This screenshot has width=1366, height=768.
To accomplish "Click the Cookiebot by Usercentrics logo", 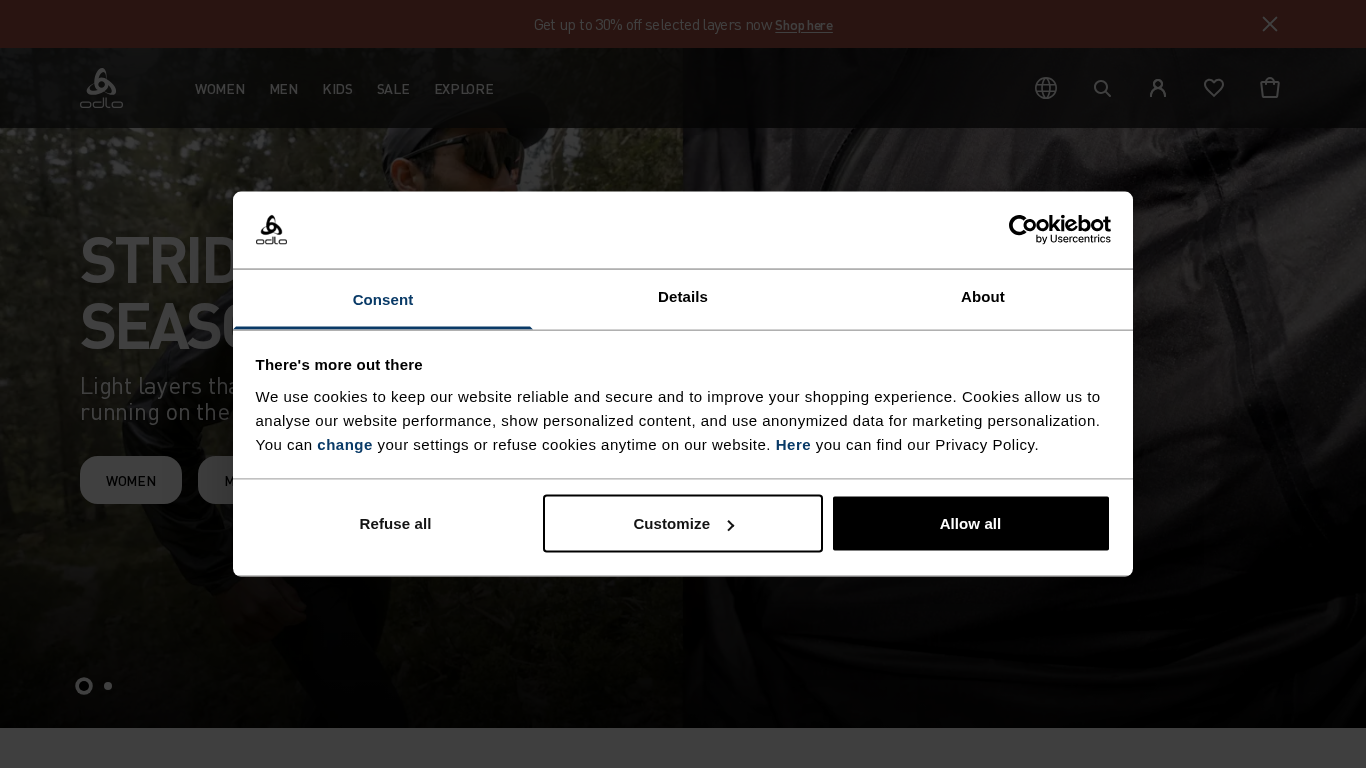I will [x=1060, y=230].
